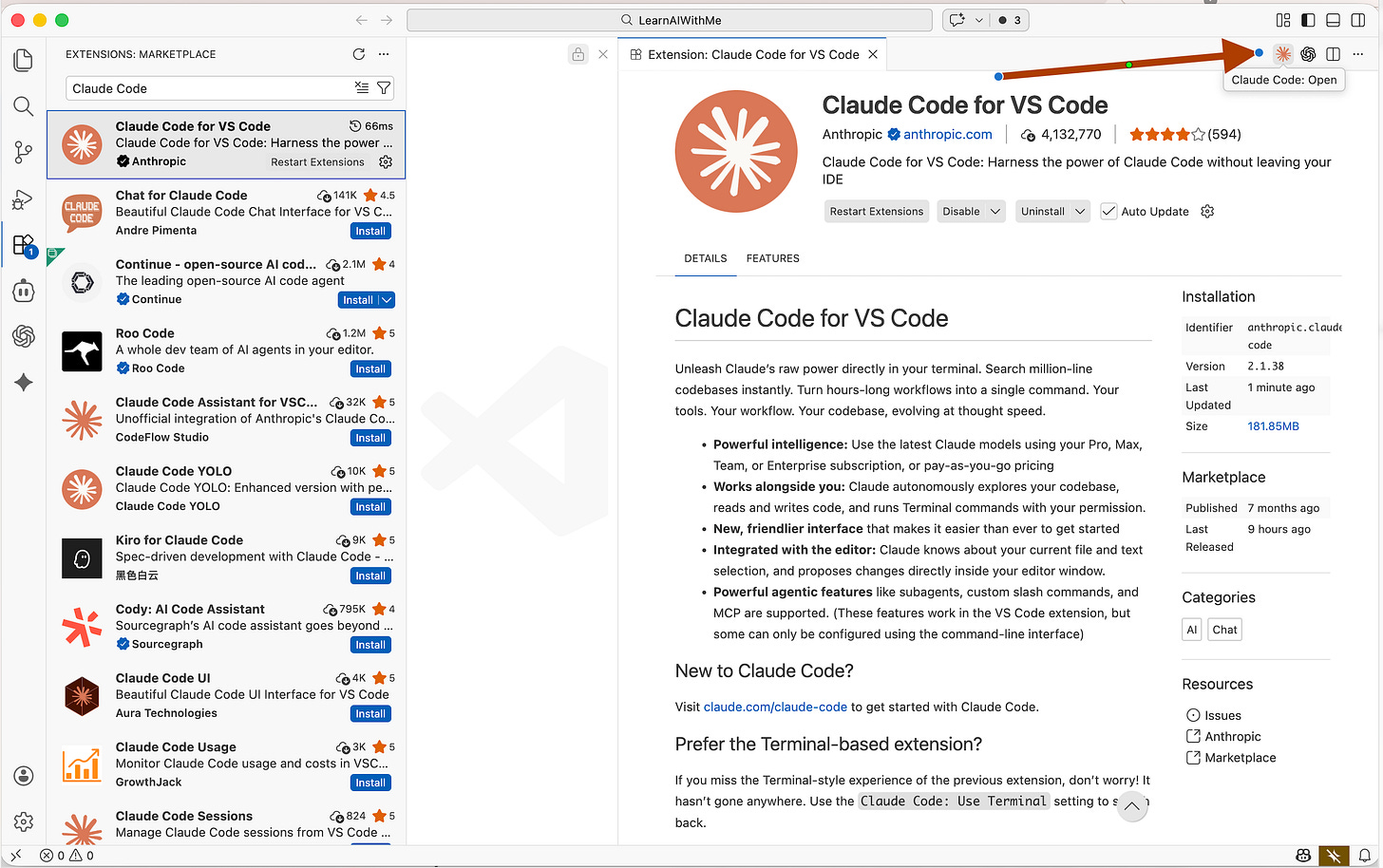1383x868 pixels.
Task: Toggle the bottom panel visibility
Action: [1333, 20]
